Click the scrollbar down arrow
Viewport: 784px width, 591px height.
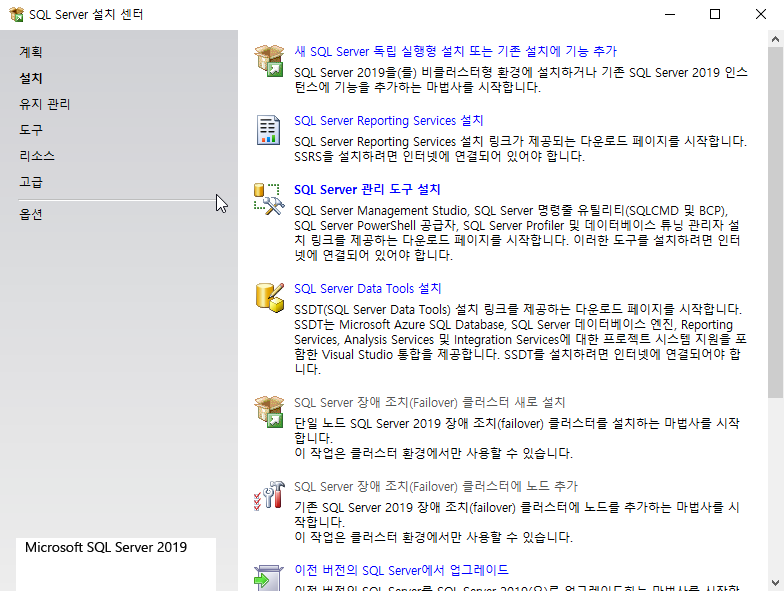coord(776,582)
